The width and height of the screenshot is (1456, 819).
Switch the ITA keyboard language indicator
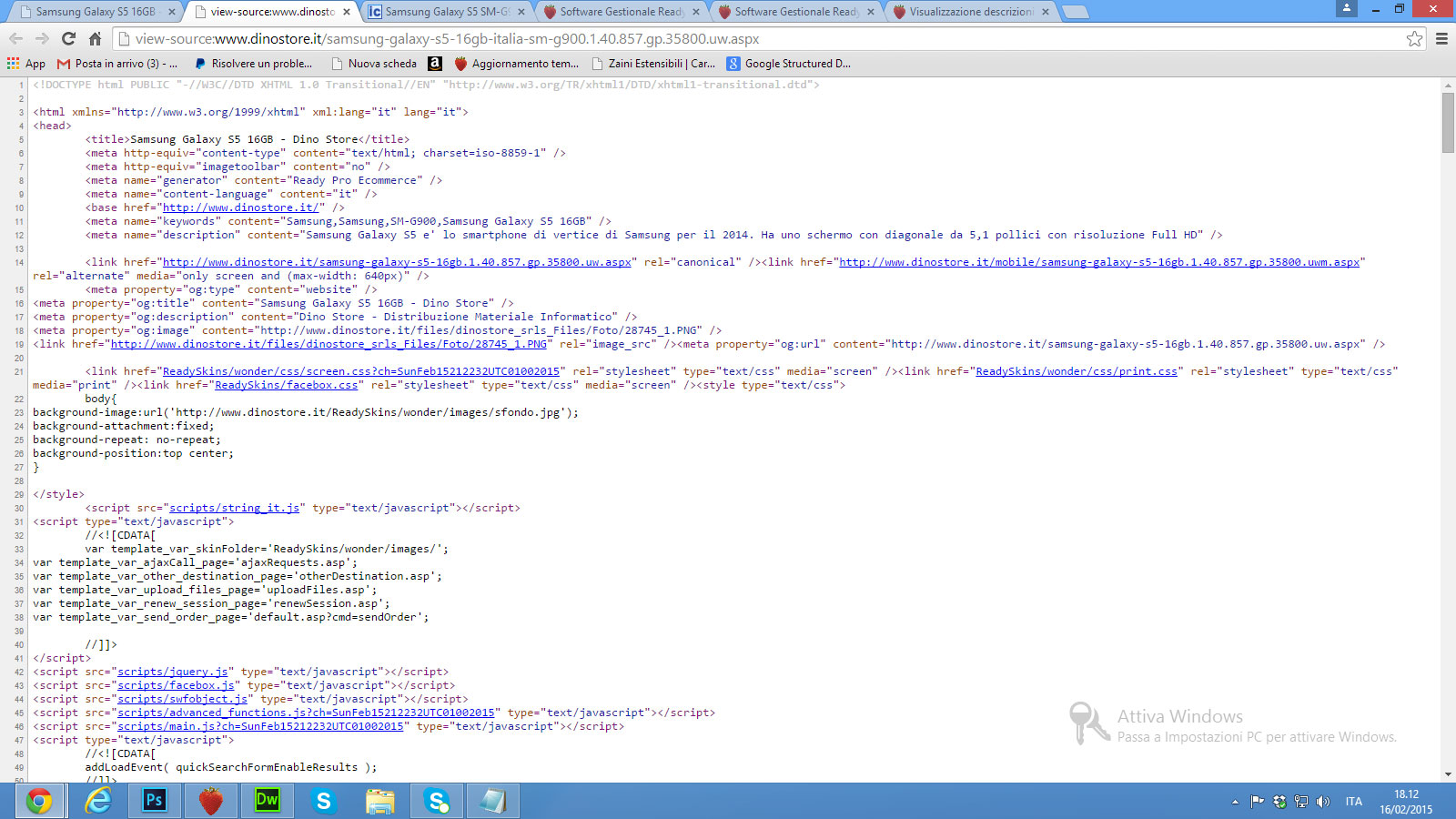pyautogui.click(x=1354, y=802)
